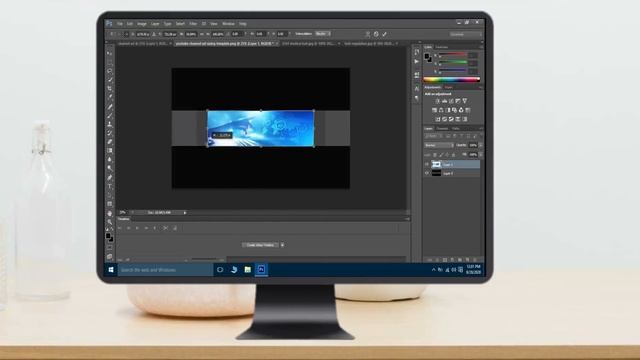Image resolution: width=640 pixels, height=360 pixels.
Task: Open the layer Fill value dropdown
Action: point(480,155)
